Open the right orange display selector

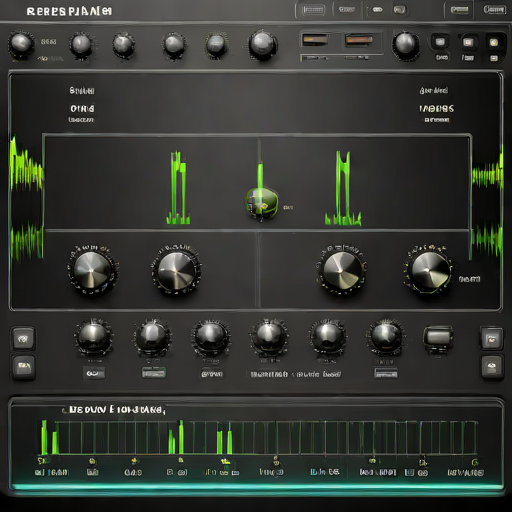[x=359, y=40]
